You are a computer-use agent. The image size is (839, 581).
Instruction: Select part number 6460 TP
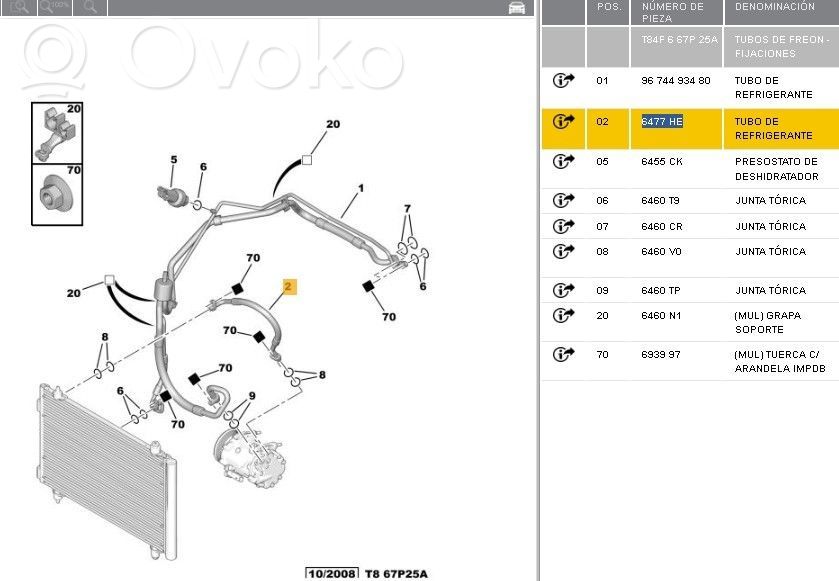661,290
